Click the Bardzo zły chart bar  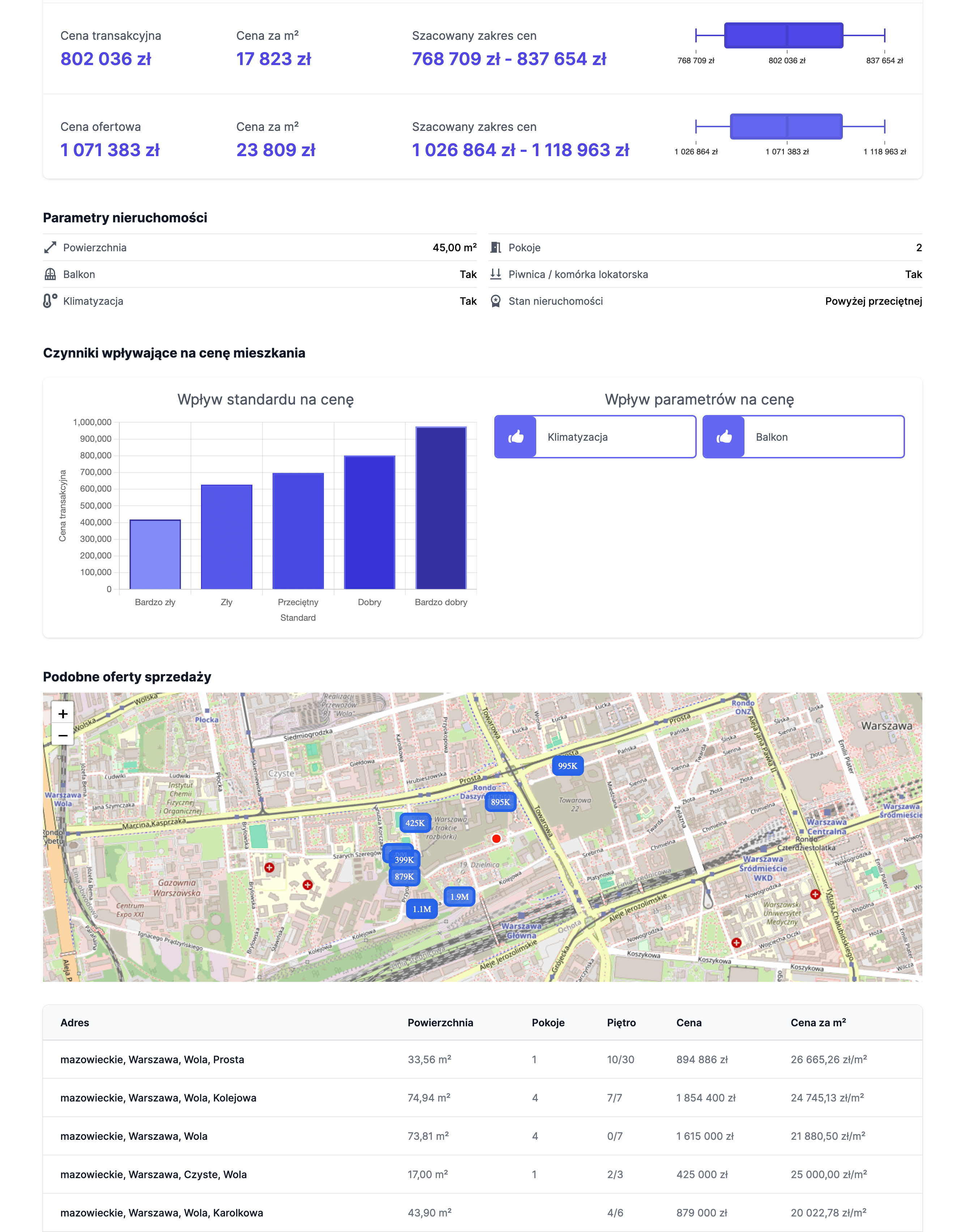tap(155, 555)
